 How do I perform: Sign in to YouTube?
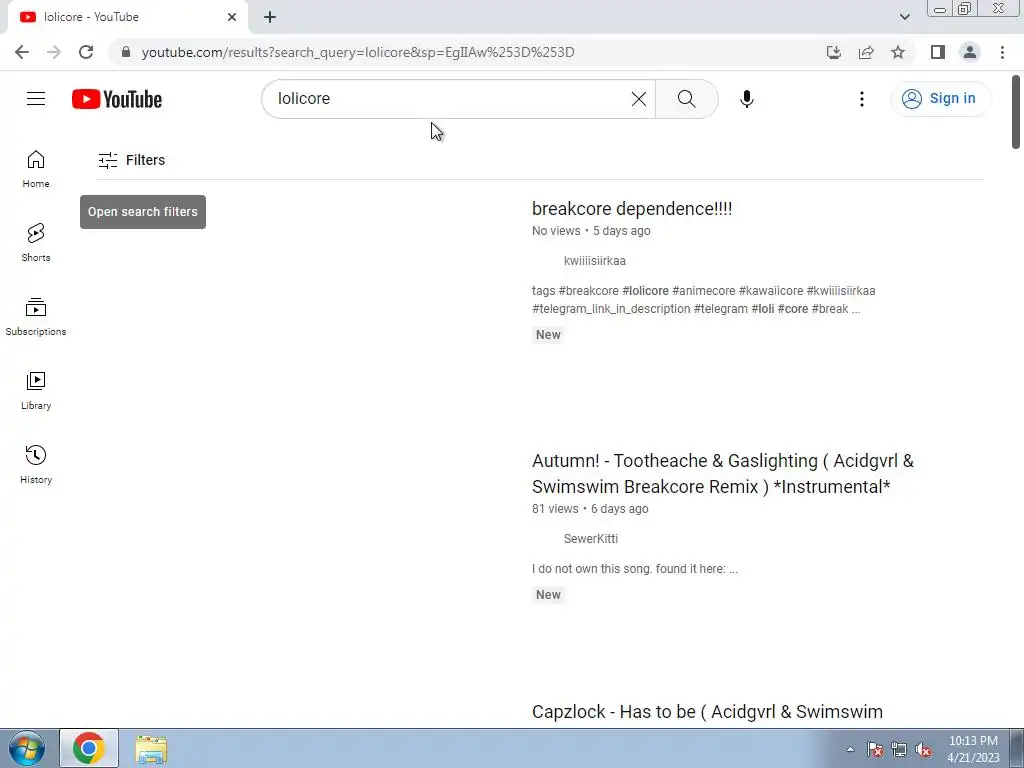pyautogui.click(x=940, y=99)
